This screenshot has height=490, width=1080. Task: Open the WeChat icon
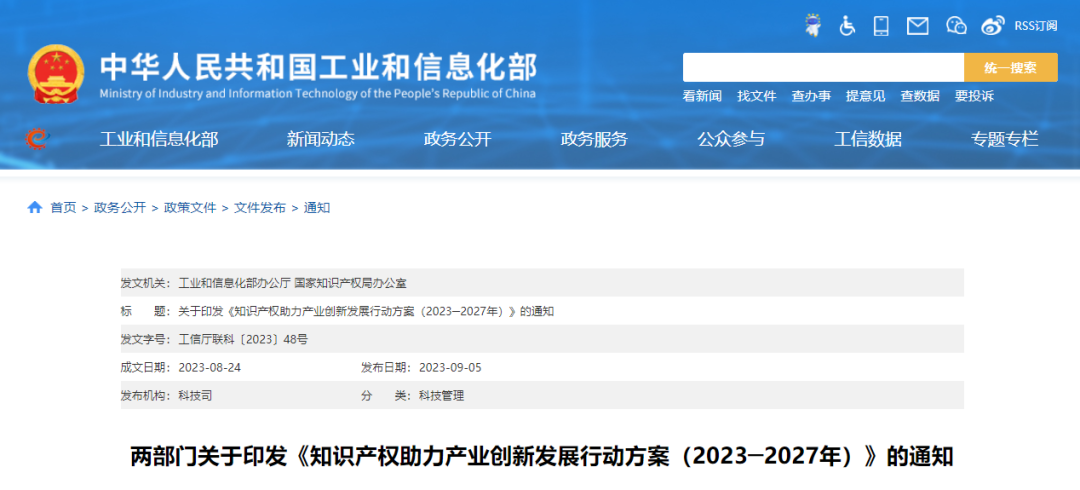pos(957,26)
